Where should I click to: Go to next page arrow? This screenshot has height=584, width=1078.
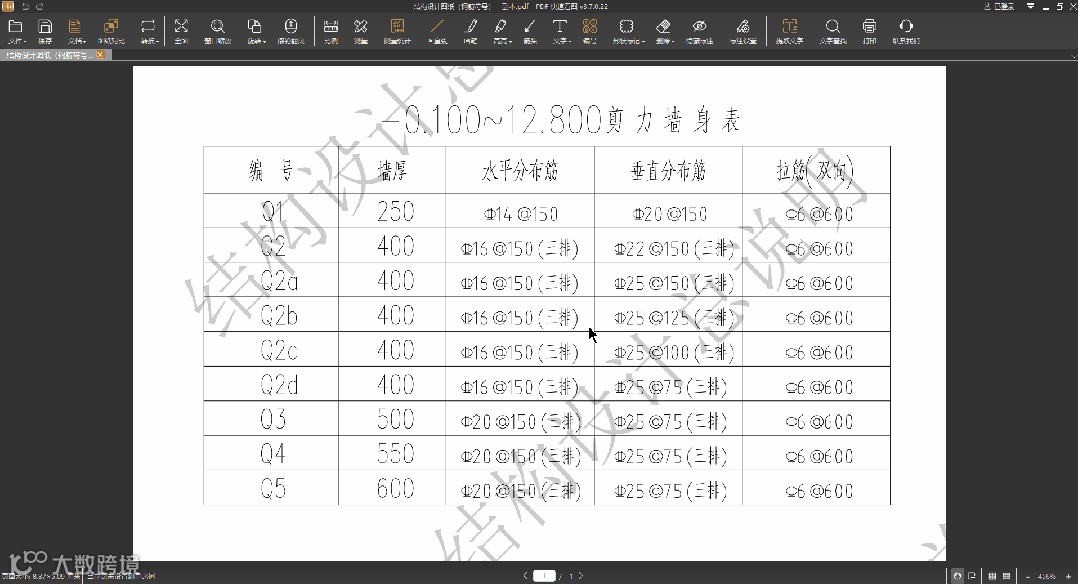[580, 576]
